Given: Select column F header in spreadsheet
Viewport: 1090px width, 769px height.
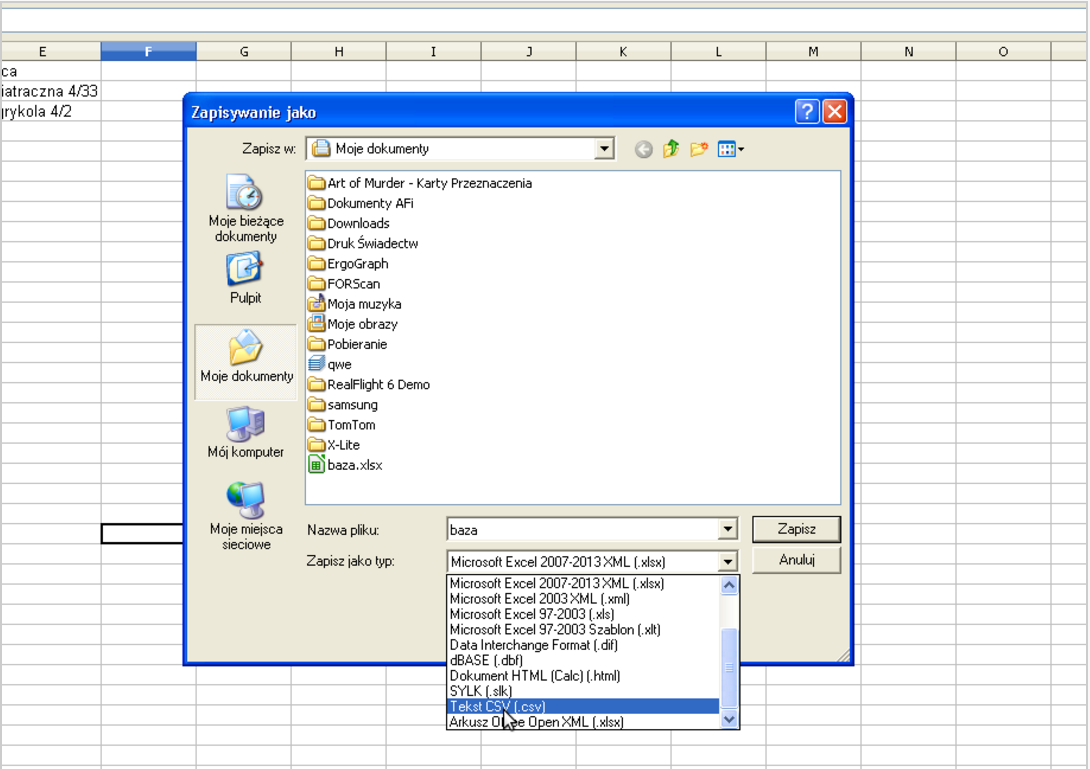Looking at the screenshot, I should pyautogui.click(x=148, y=51).
